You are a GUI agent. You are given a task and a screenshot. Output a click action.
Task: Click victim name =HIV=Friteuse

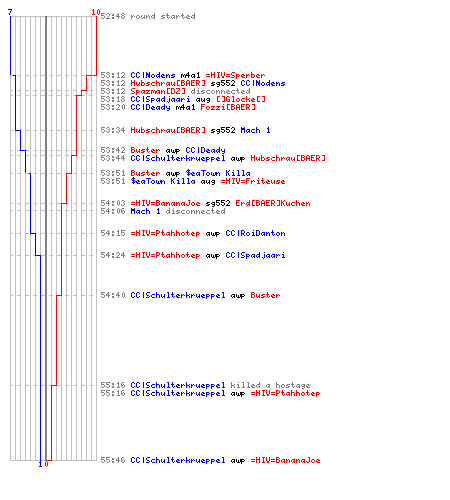coord(253,181)
